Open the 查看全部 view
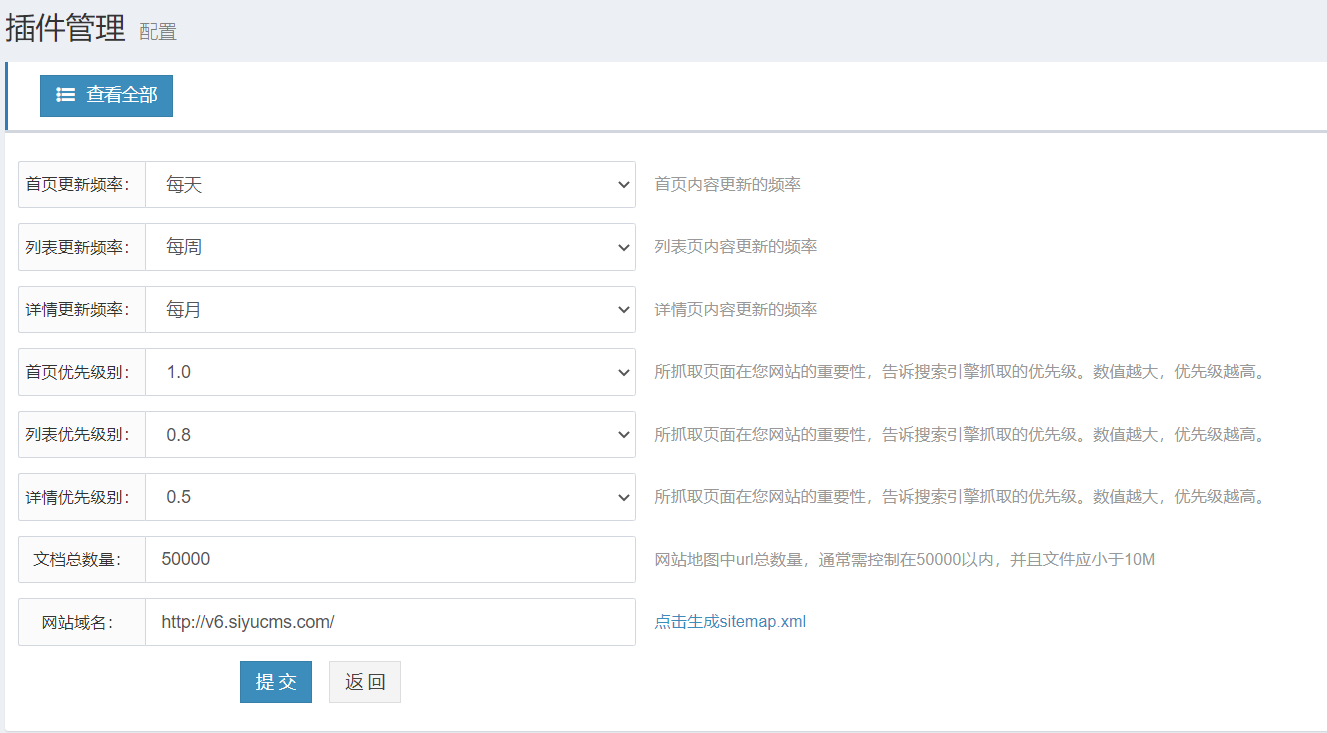 pyautogui.click(x=106, y=96)
